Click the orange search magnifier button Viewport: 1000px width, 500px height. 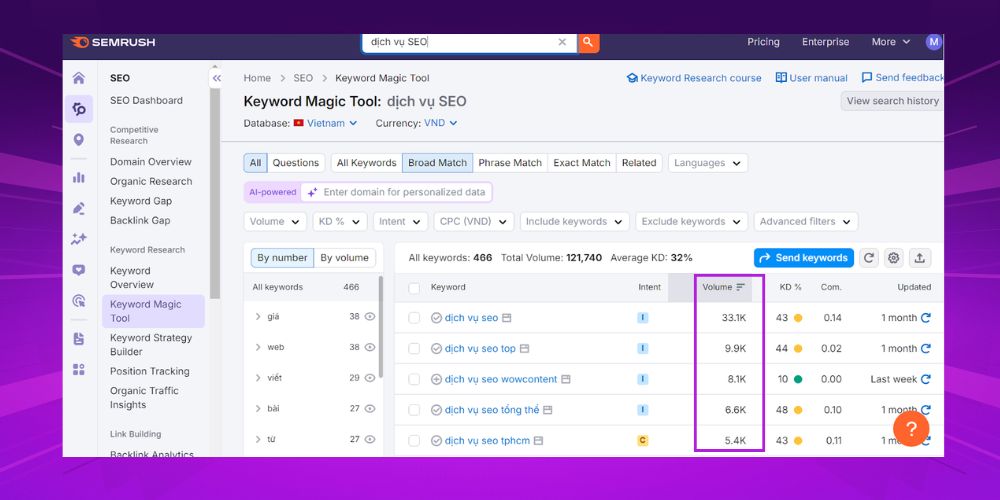588,42
